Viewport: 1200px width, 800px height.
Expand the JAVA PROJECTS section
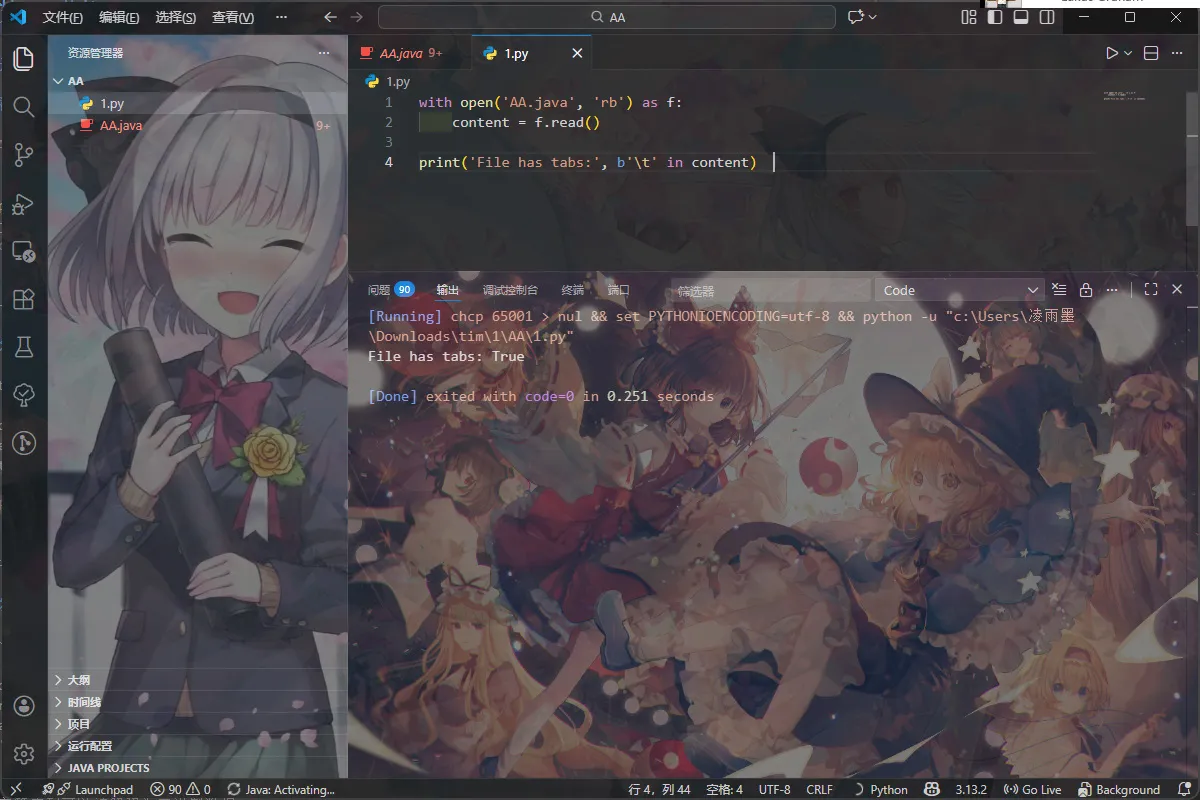point(108,768)
